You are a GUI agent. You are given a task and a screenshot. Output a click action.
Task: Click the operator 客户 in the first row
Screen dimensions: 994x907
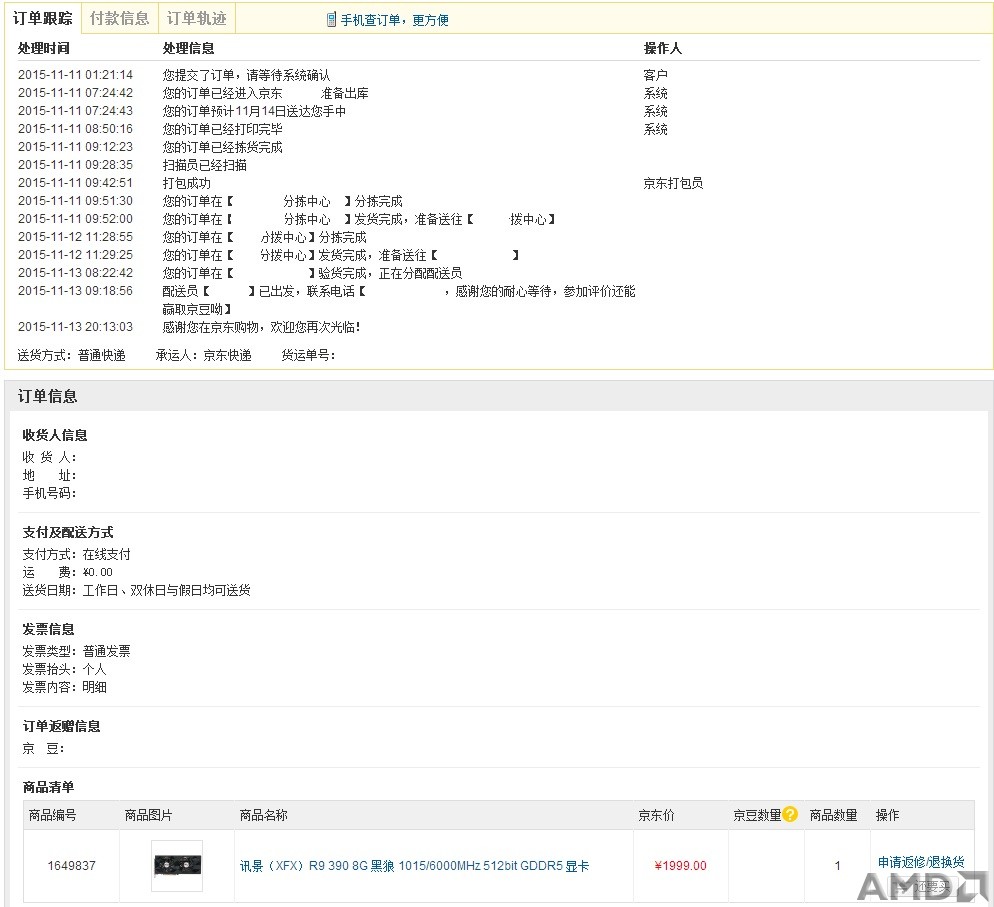(x=655, y=75)
